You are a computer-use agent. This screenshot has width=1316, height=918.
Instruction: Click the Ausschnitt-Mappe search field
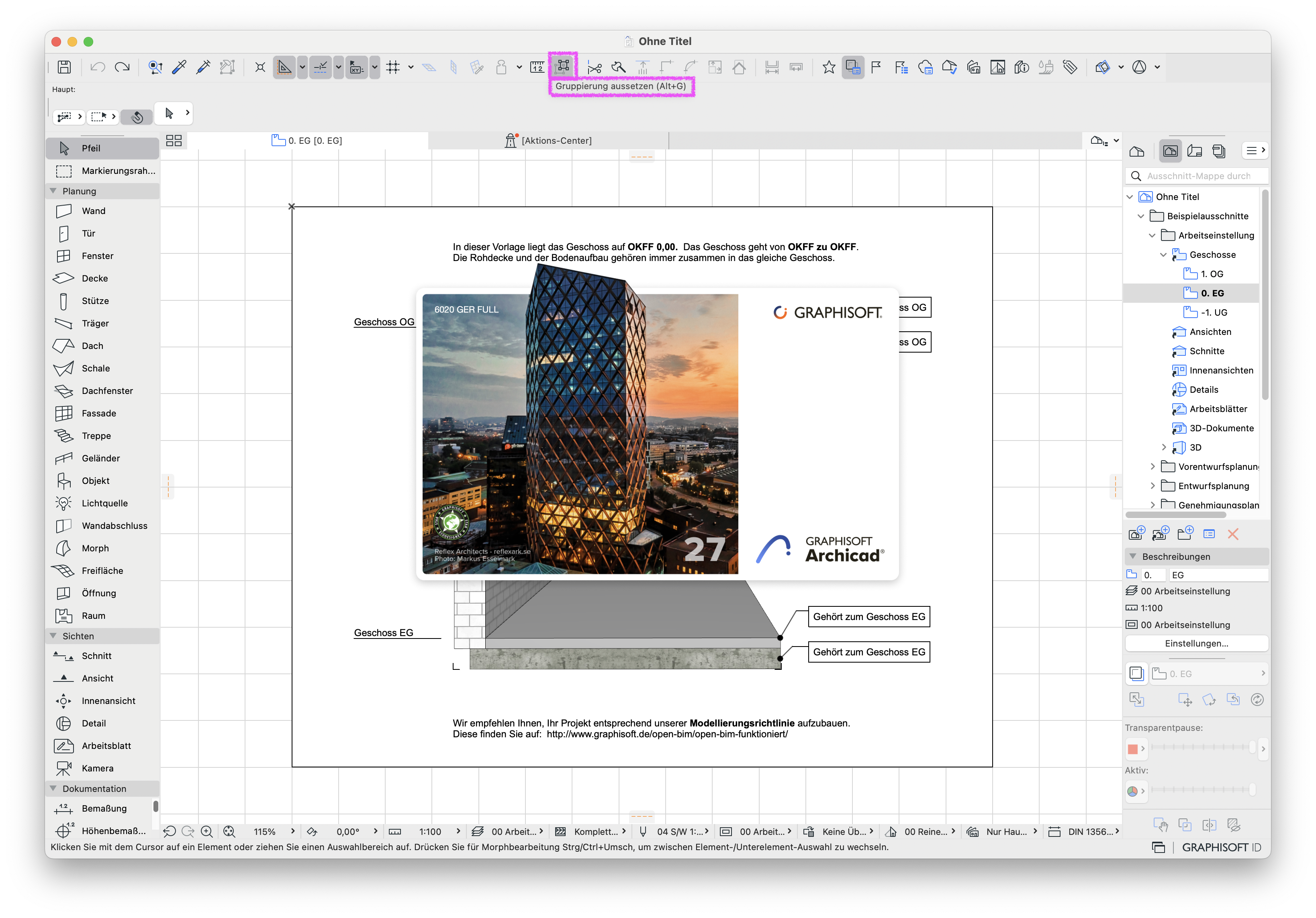pos(1197,176)
